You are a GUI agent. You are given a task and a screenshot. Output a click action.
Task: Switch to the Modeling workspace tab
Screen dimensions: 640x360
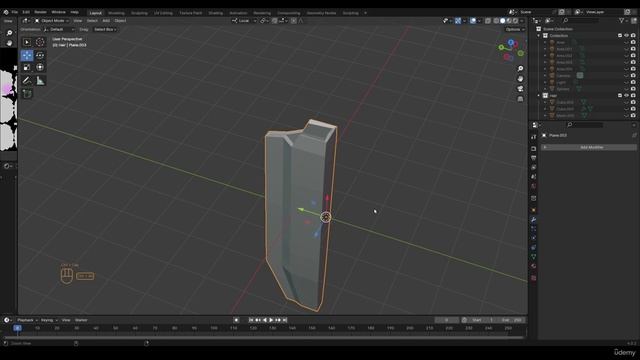click(116, 13)
